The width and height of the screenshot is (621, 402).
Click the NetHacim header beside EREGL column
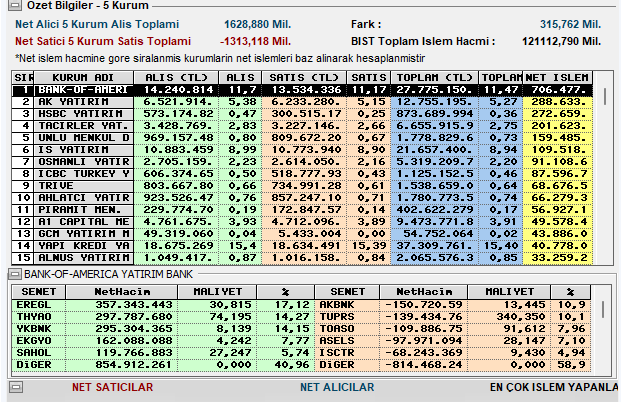pos(122,292)
